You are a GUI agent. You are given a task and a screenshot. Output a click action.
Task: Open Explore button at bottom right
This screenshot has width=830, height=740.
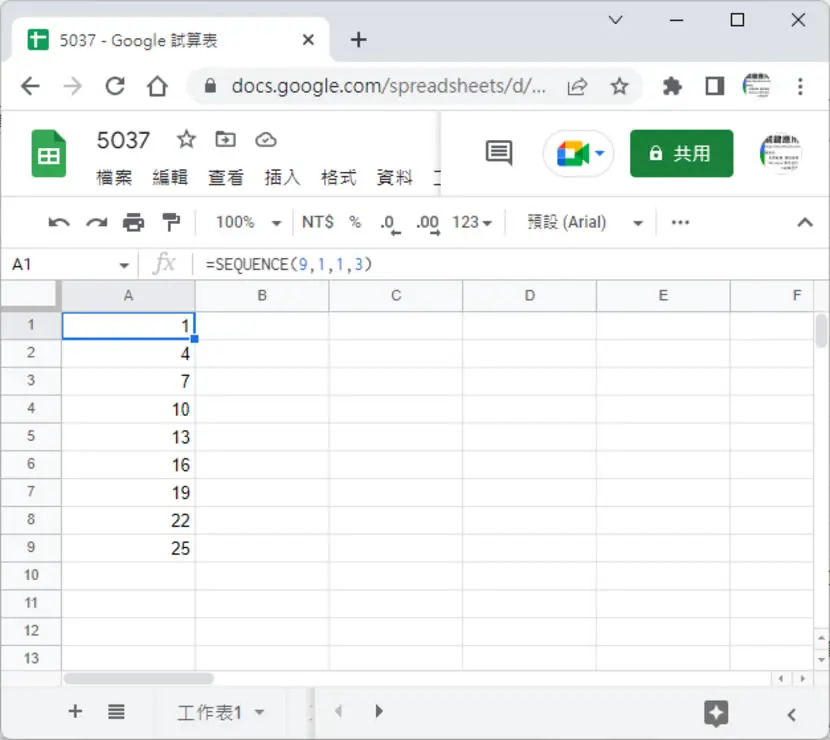(716, 713)
